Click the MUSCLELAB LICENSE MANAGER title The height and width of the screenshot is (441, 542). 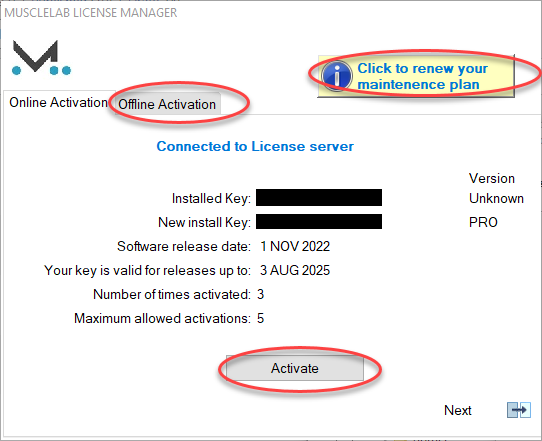91,13
